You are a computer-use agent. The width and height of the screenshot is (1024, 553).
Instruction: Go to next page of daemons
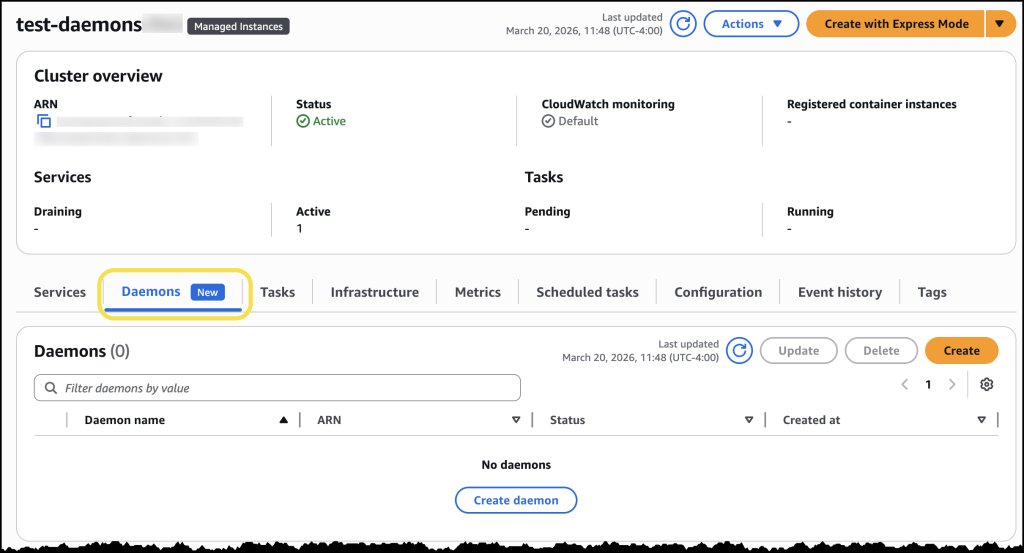point(952,385)
